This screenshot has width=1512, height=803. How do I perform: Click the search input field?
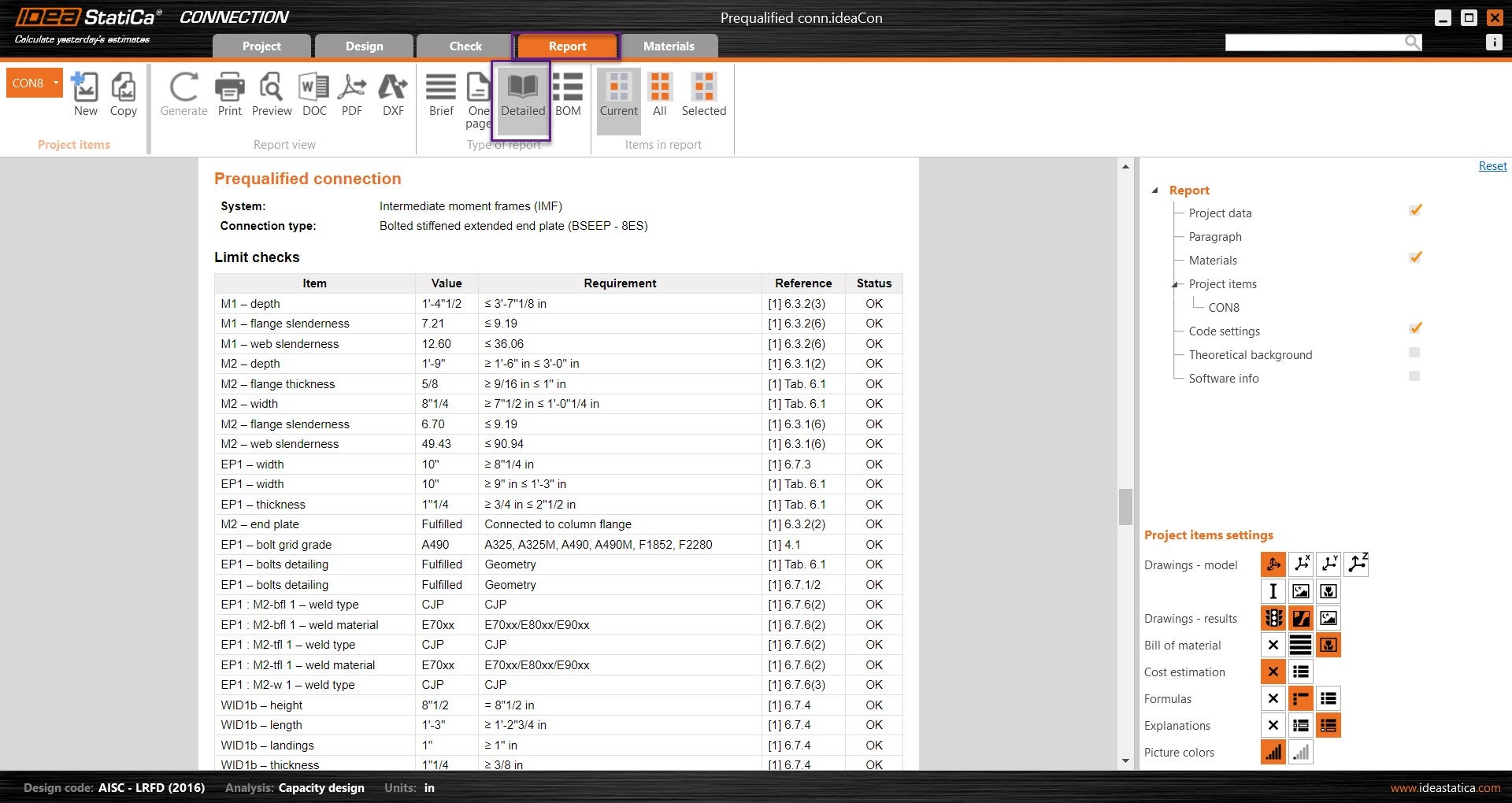(x=1314, y=43)
